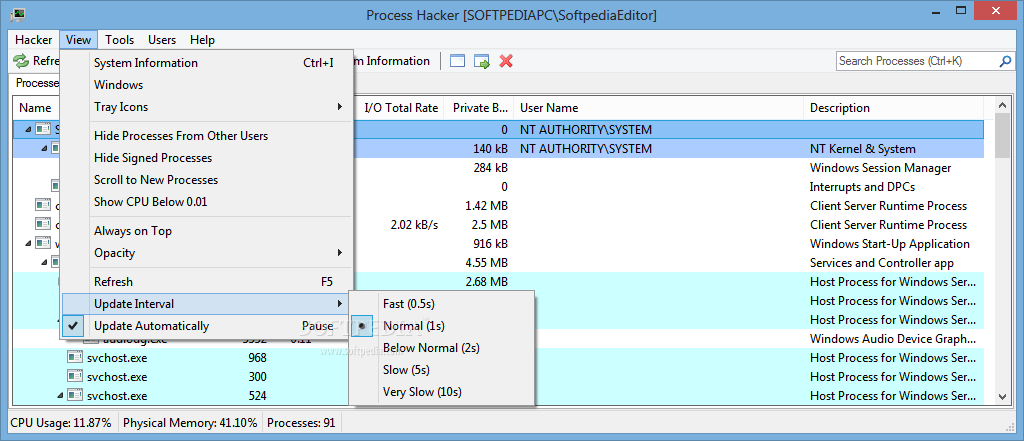Click the System Information toolbar button text

click(x=392, y=61)
